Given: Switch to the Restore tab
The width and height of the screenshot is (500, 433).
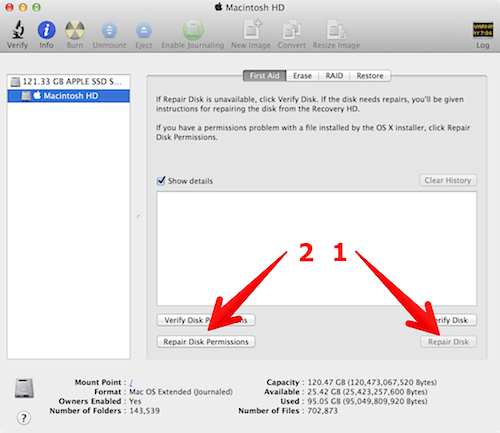Looking at the screenshot, I should pyautogui.click(x=370, y=76).
